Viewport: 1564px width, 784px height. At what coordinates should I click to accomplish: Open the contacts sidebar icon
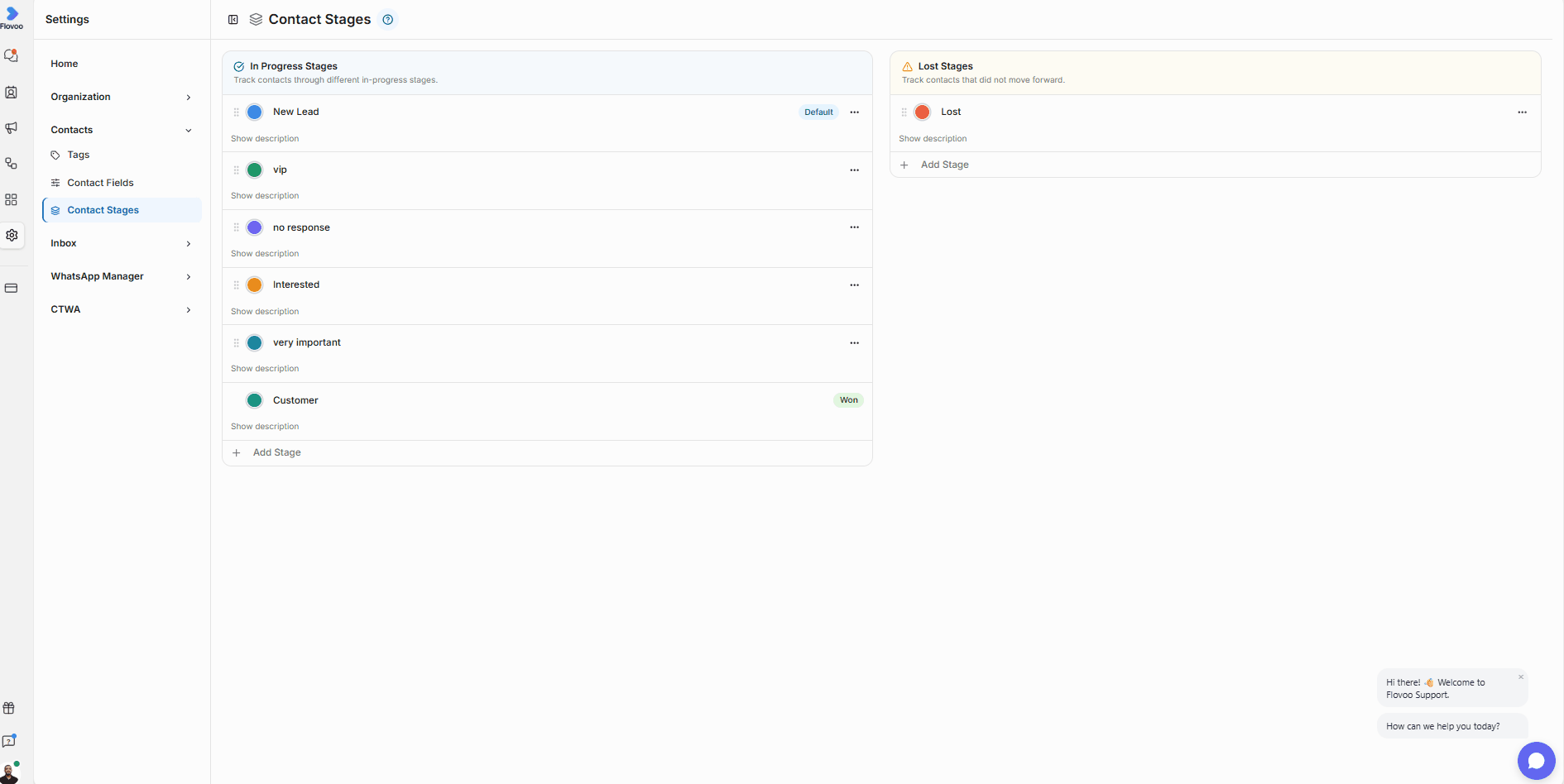point(11,93)
